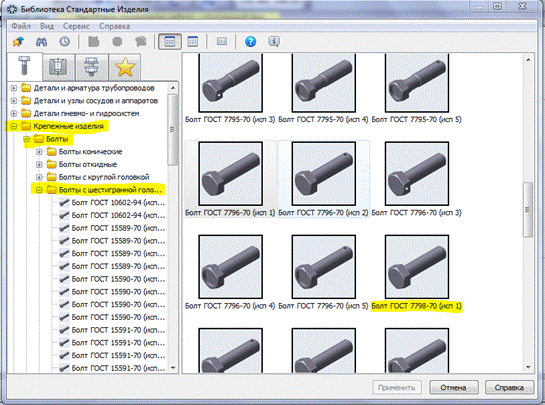Select thumbnail Болт ГОСТ 7796-70 (исп 2)

[324, 173]
